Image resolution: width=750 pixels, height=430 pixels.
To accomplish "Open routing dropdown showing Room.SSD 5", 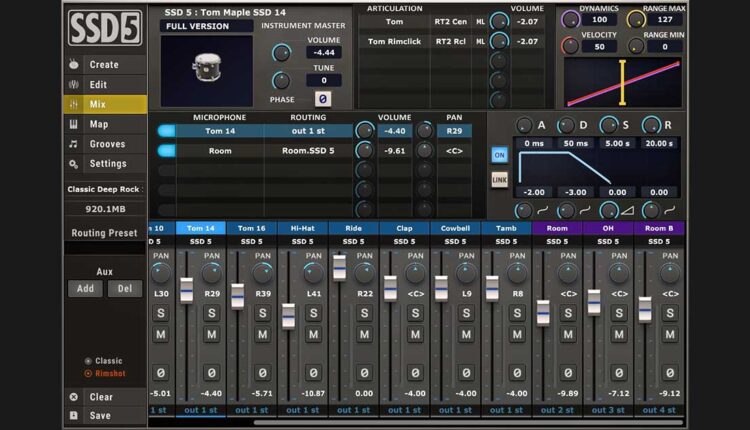I will coord(307,150).
